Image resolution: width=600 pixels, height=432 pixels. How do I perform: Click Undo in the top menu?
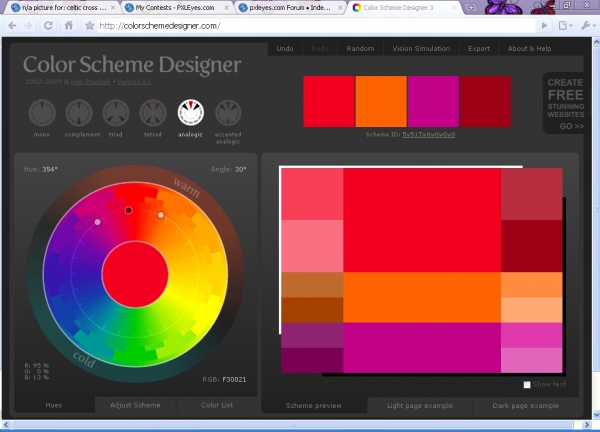click(x=285, y=49)
